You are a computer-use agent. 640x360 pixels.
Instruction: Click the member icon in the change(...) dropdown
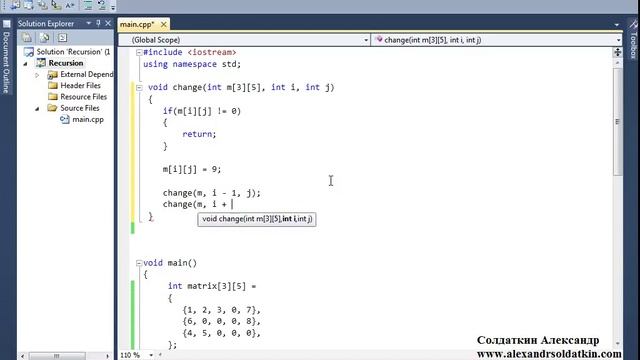point(379,40)
